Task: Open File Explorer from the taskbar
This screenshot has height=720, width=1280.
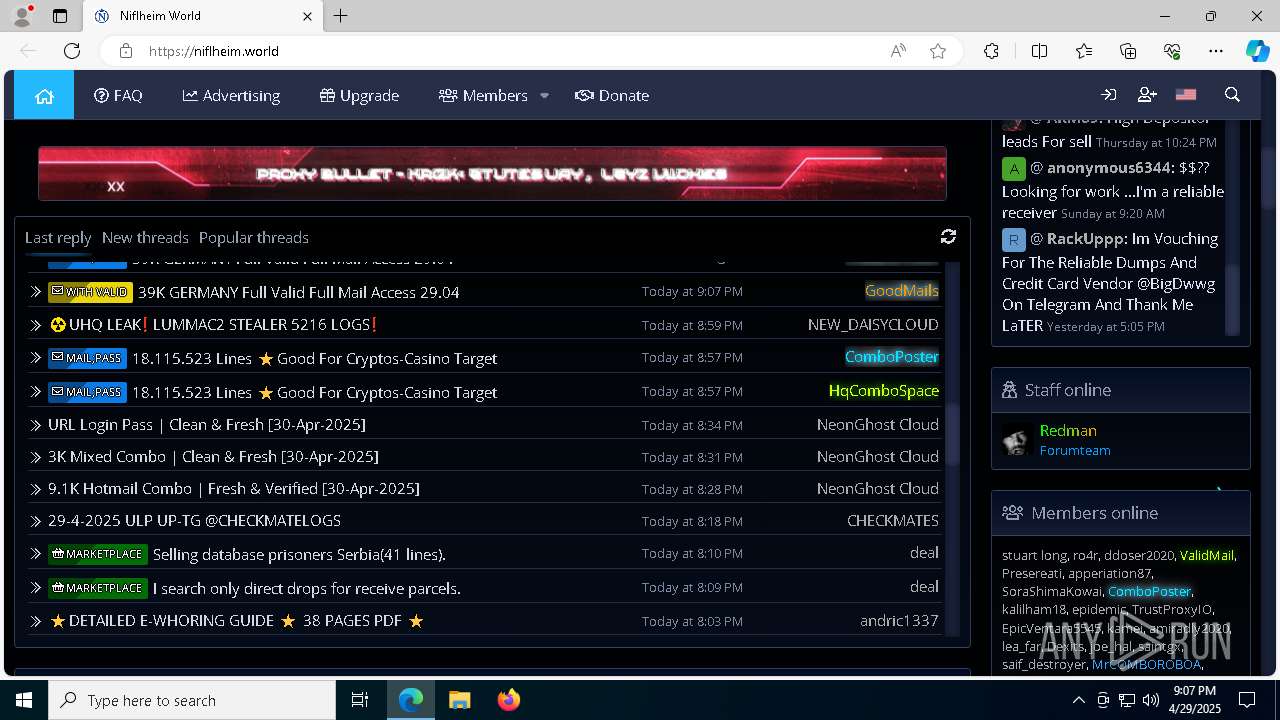Action: [x=459, y=700]
